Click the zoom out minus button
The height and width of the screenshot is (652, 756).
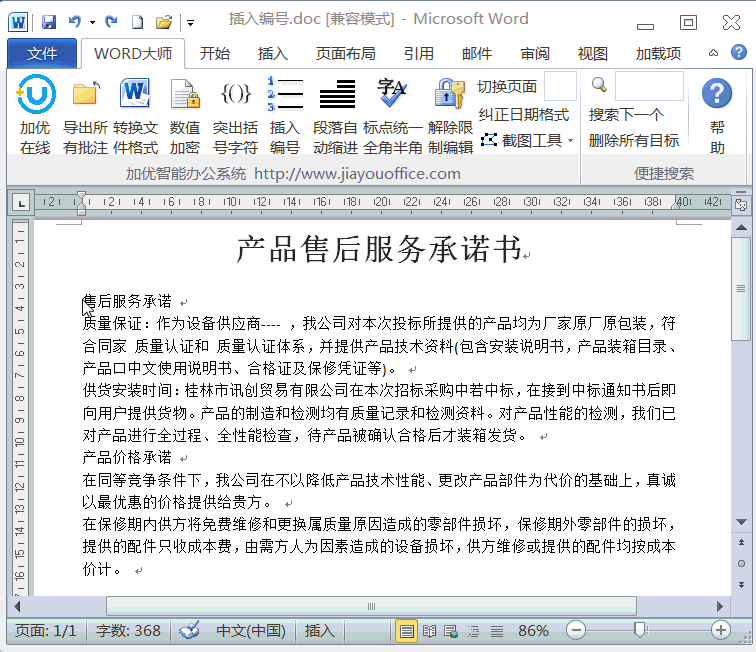tap(576, 630)
